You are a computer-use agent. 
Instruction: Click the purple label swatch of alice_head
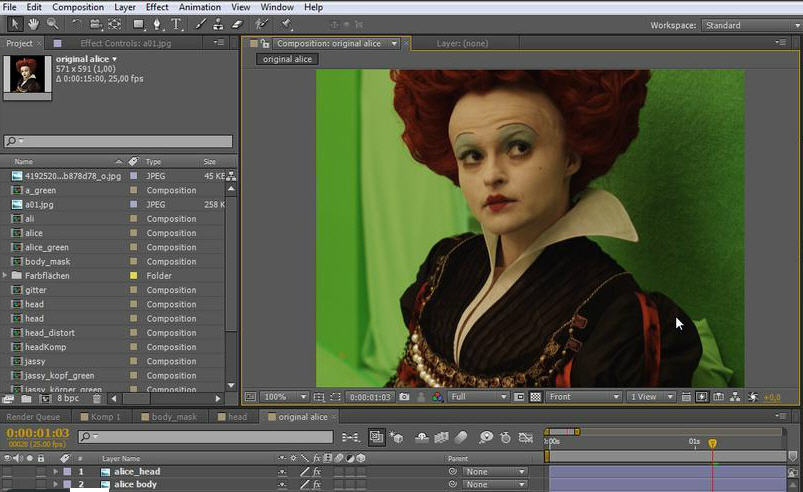(67, 471)
